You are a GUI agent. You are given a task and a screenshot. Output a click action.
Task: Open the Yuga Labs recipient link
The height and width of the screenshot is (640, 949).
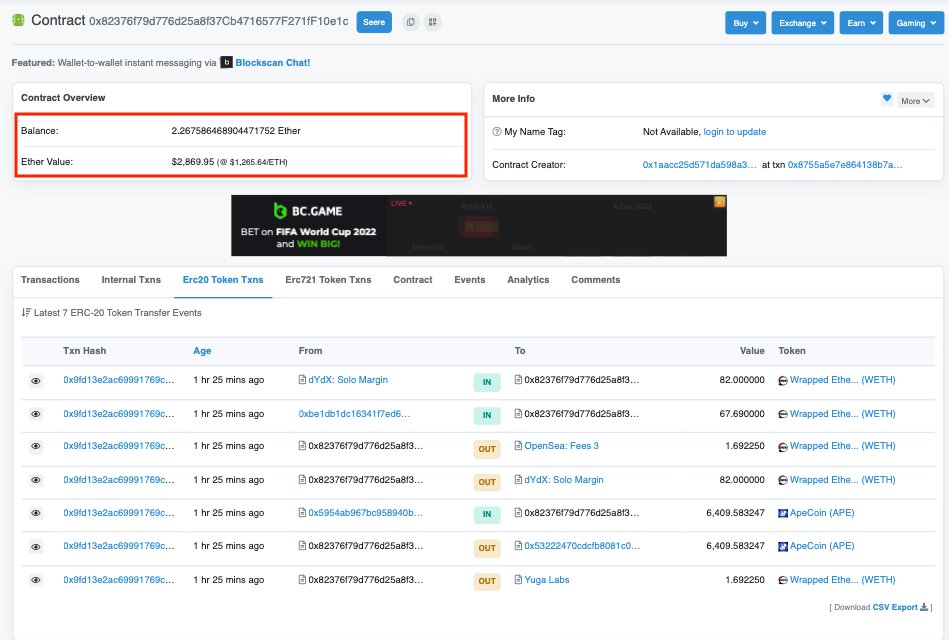(x=547, y=579)
